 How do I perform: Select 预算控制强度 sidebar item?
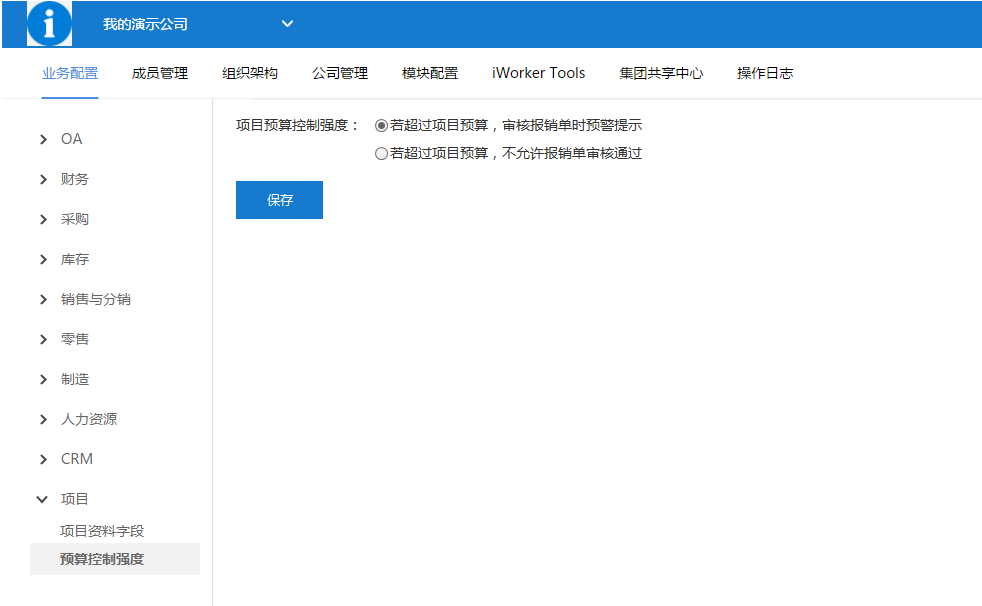[x=115, y=559]
